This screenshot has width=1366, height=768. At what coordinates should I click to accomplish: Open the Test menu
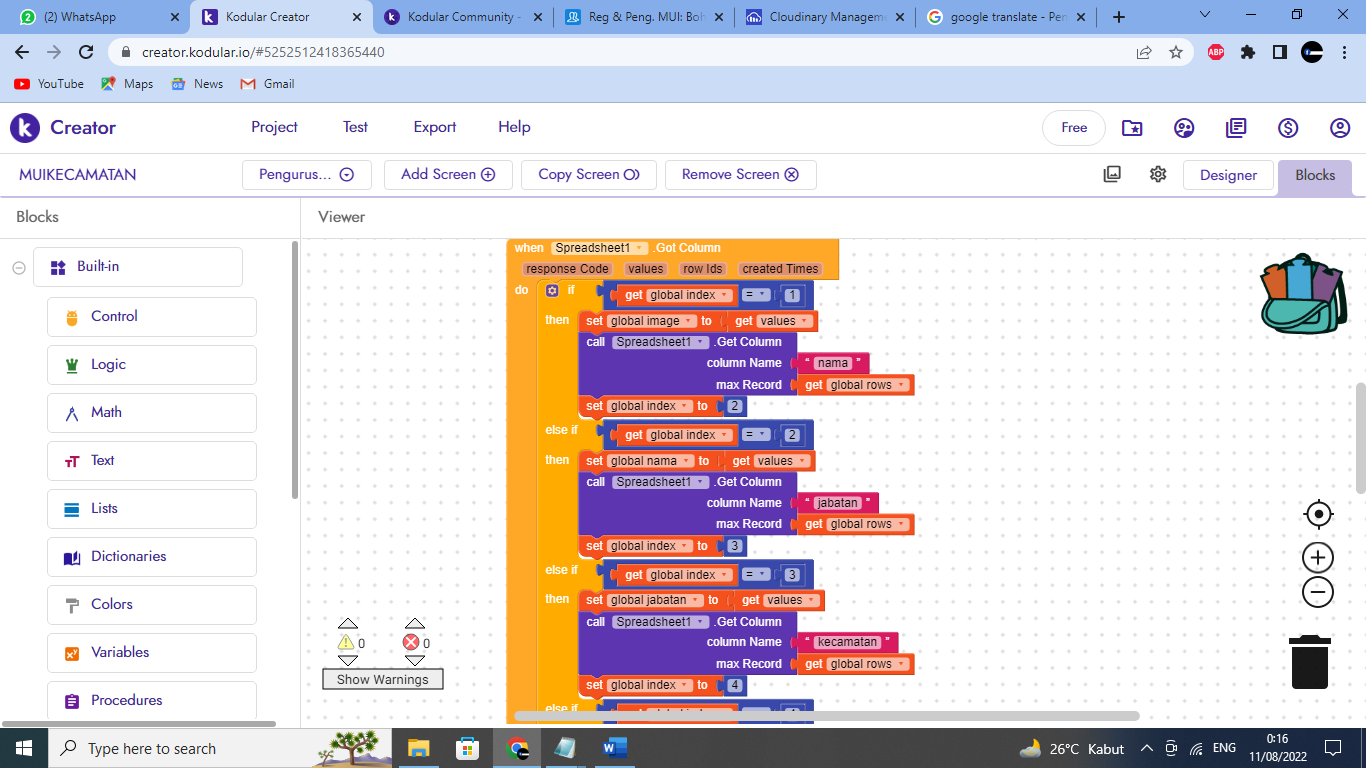[355, 127]
